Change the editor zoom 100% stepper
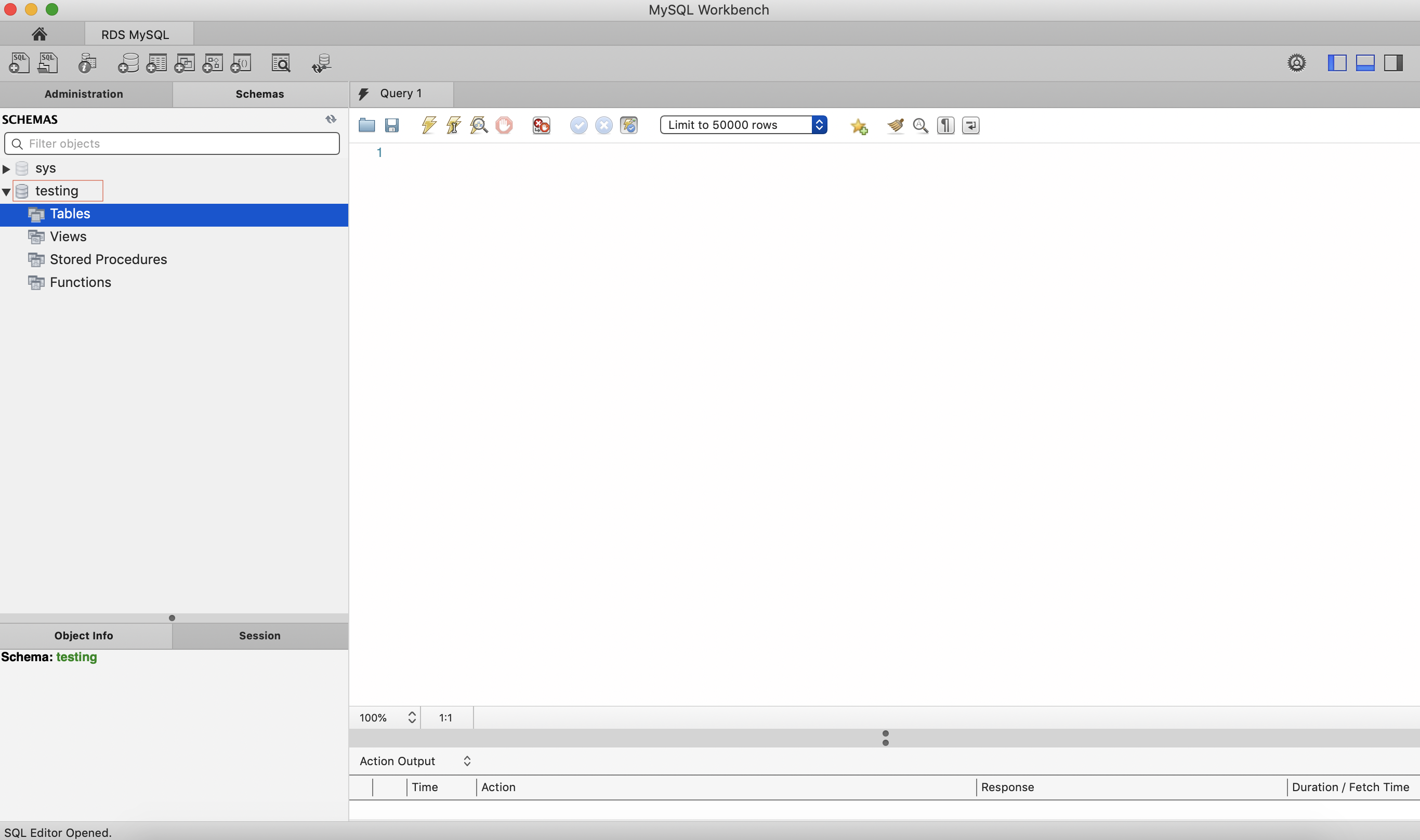Screen dimensions: 1420x840 tap(412, 717)
